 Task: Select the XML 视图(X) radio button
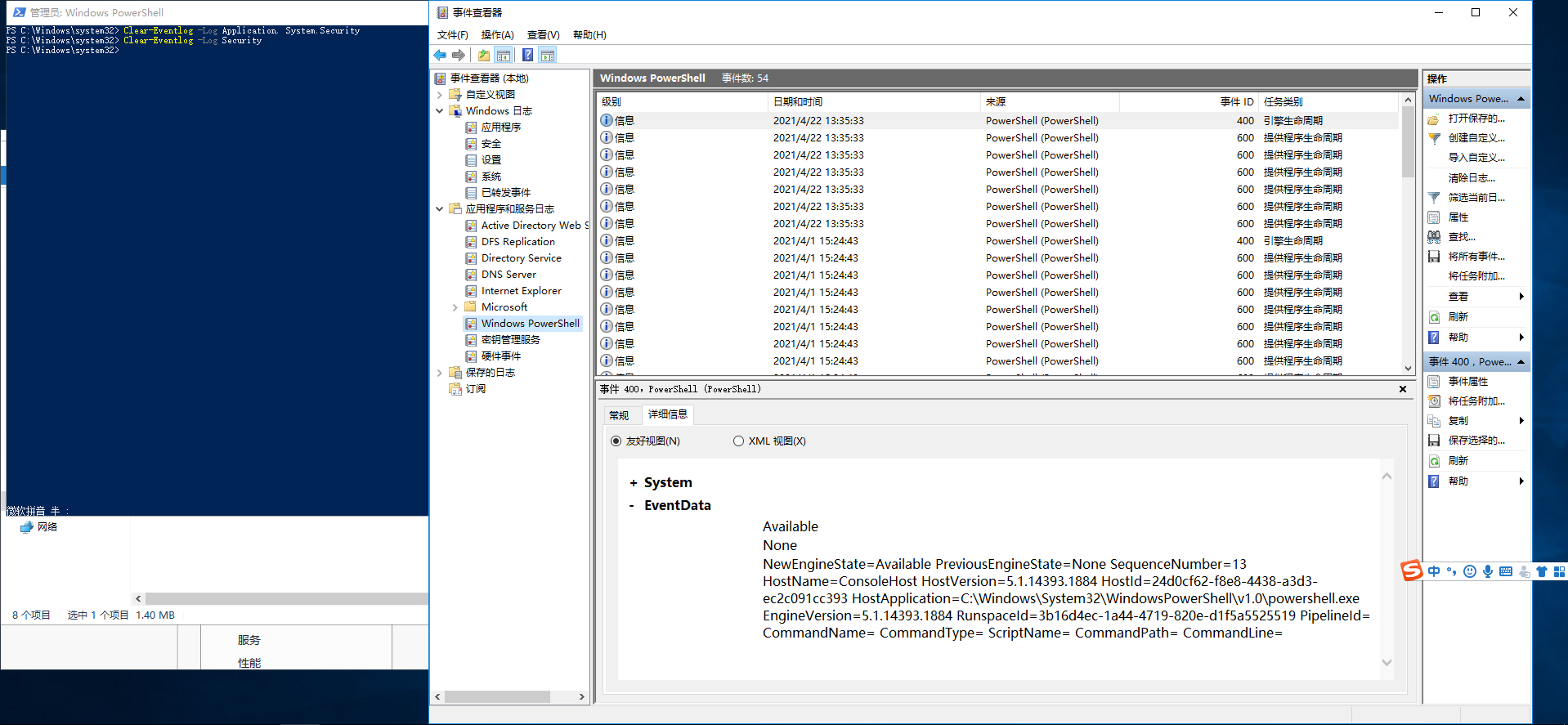tap(739, 441)
